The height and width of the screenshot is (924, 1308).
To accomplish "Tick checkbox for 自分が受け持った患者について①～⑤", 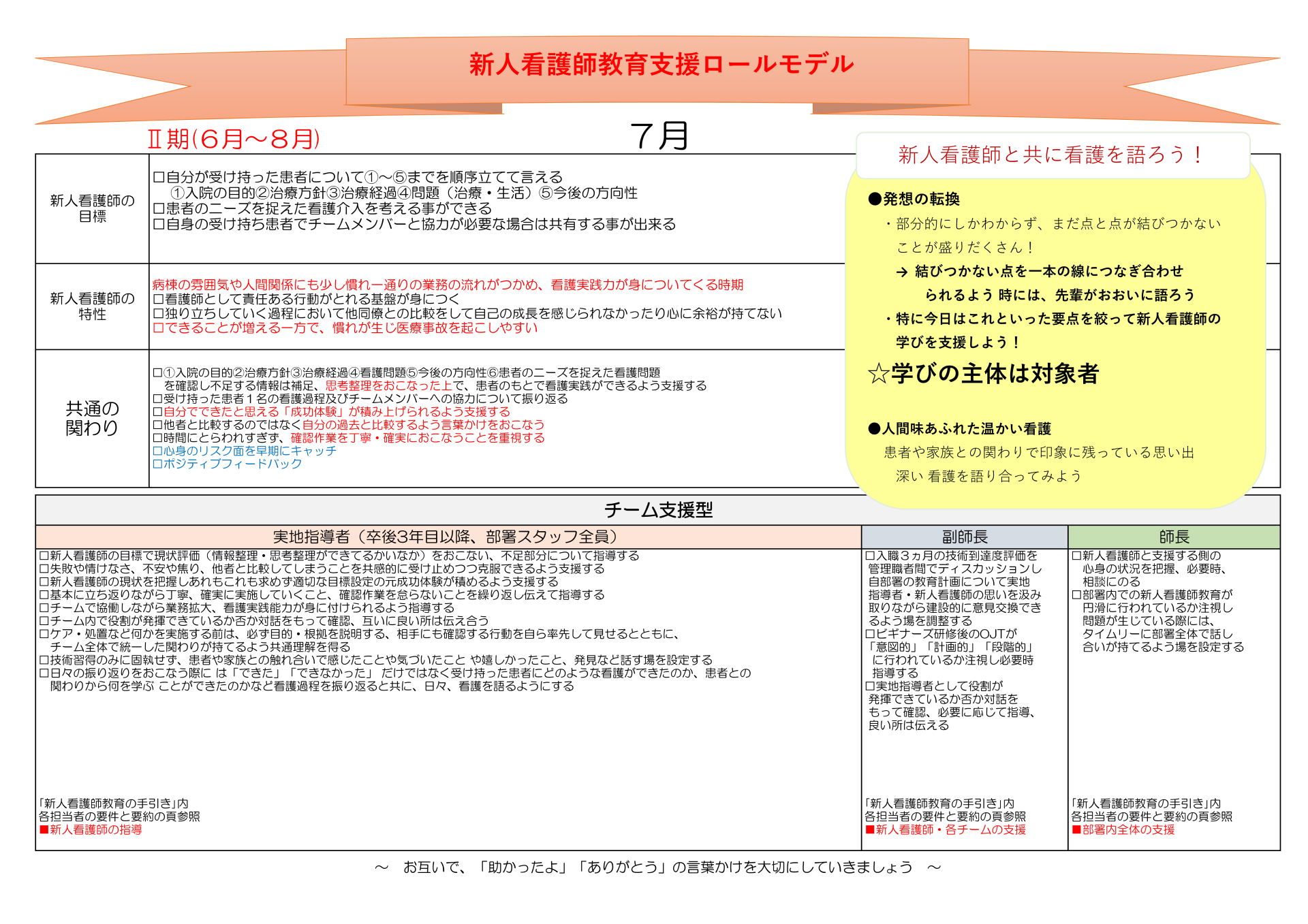I will tap(159, 178).
